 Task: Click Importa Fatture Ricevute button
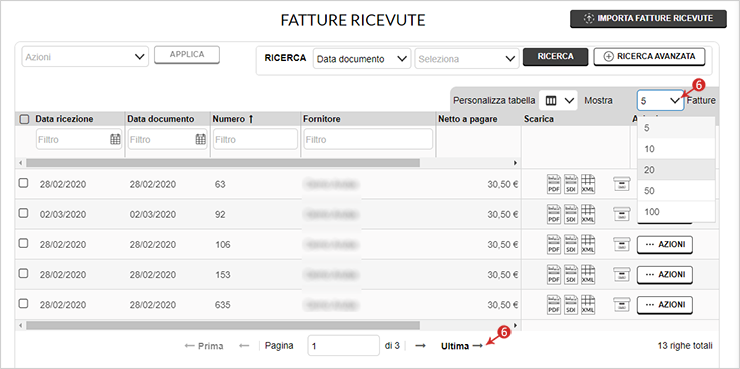(x=648, y=18)
